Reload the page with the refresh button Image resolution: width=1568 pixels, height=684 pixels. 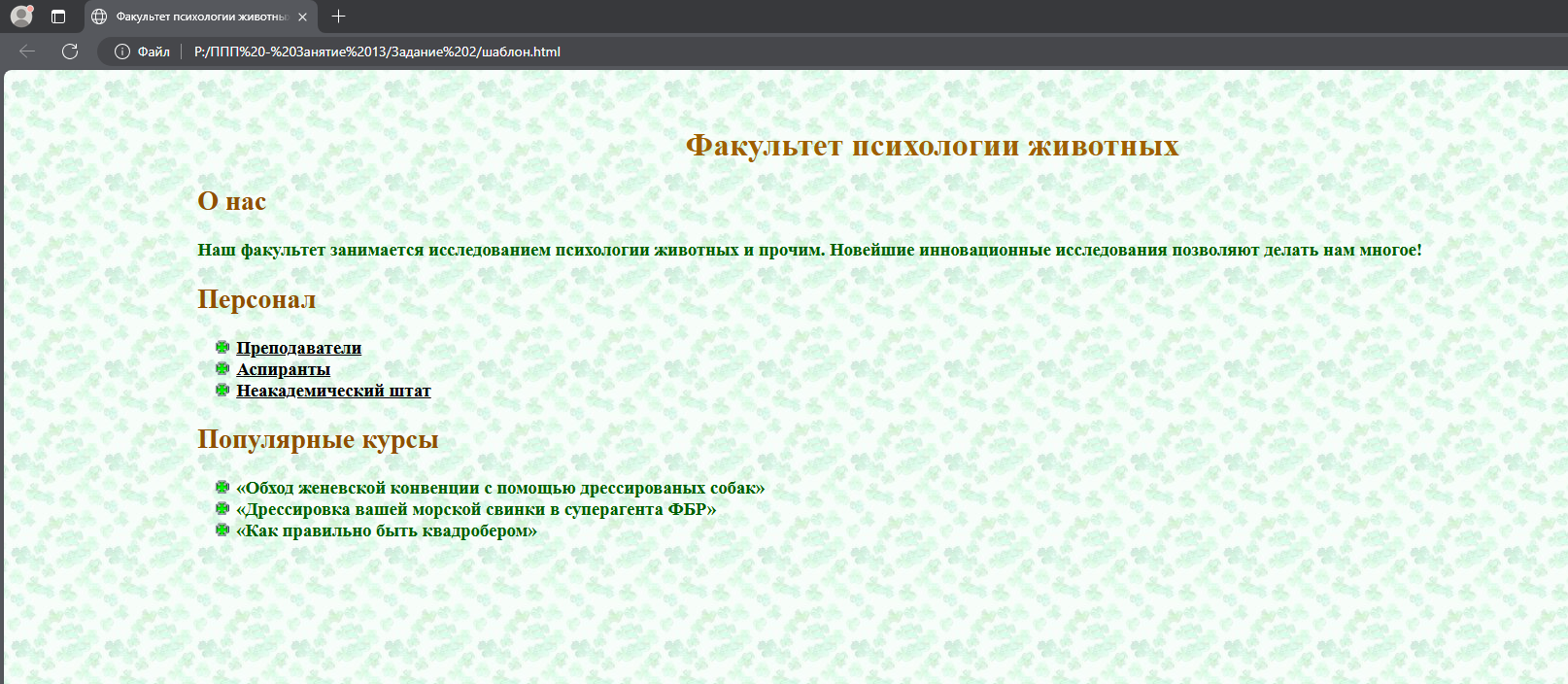(x=70, y=51)
